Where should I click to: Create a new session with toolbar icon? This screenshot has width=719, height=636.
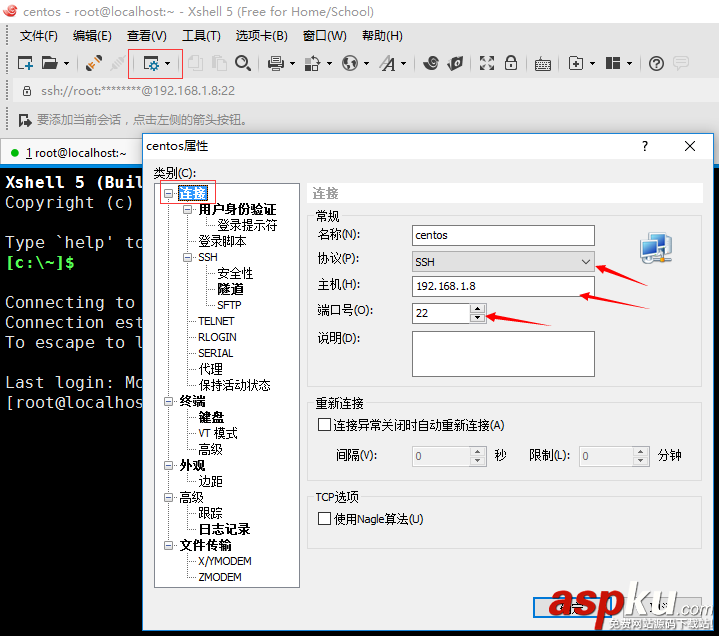click(x=25, y=63)
